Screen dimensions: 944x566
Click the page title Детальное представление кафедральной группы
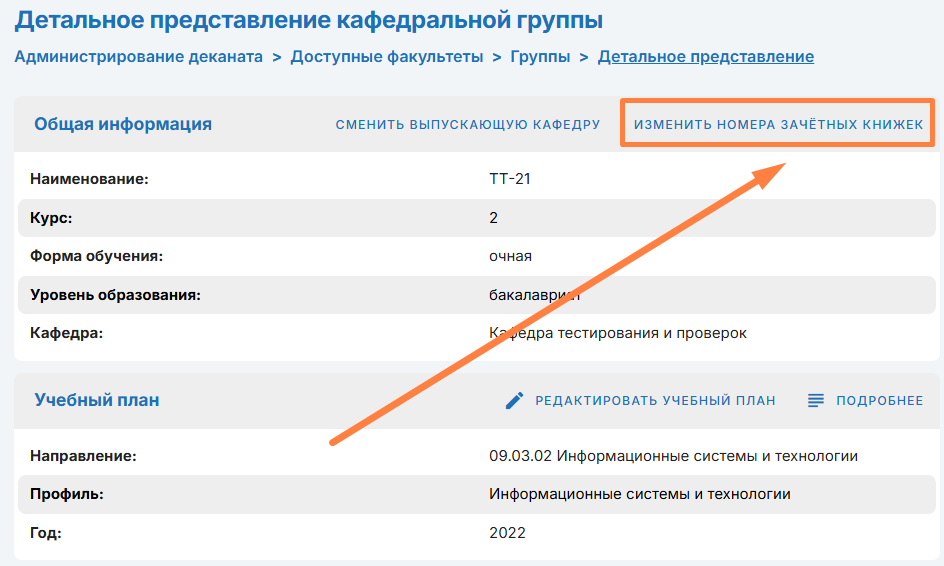(309, 19)
